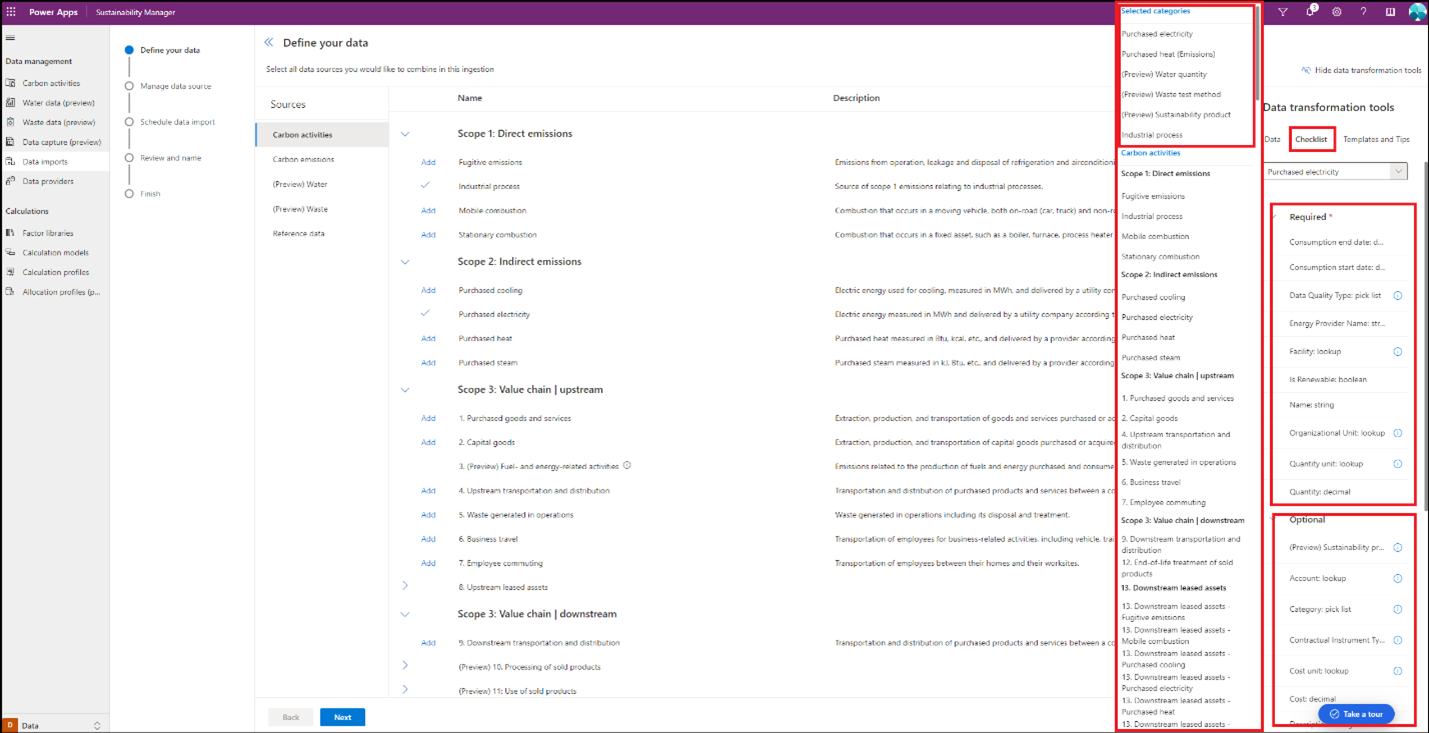
Task: Click the Back button
Action: [x=291, y=717]
